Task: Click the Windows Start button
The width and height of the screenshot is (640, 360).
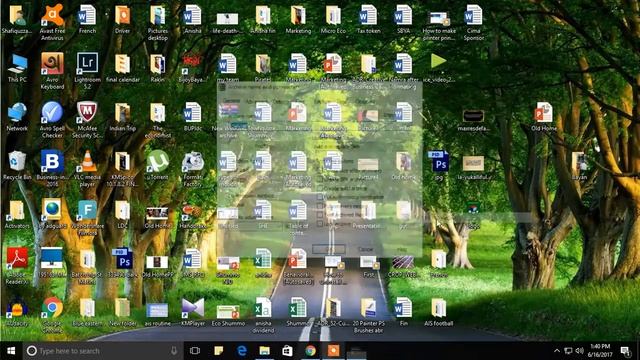Action: pyautogui.click(x=11, y=351)
